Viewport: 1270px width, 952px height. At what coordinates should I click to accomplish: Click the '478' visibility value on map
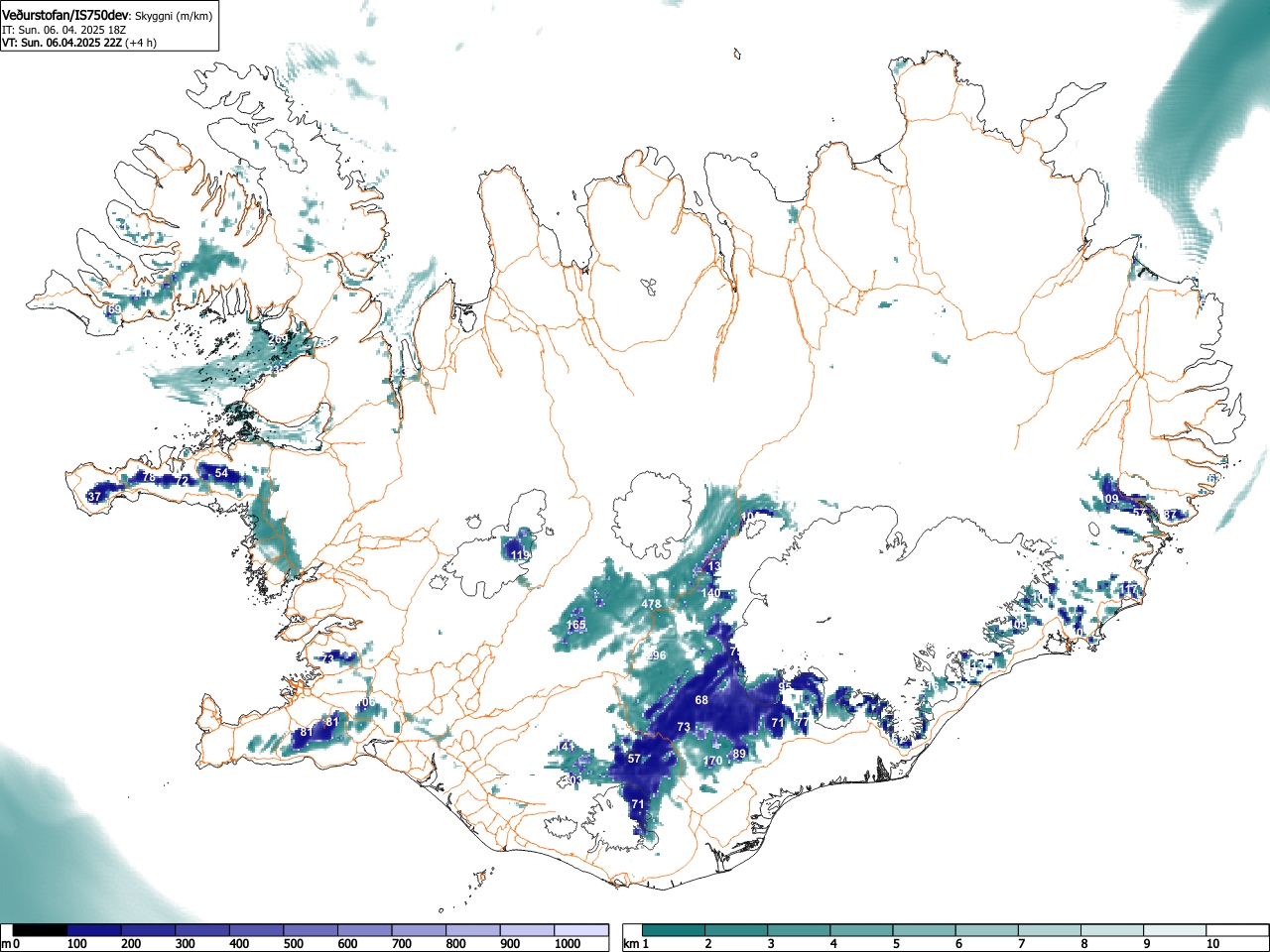[652, 604]
